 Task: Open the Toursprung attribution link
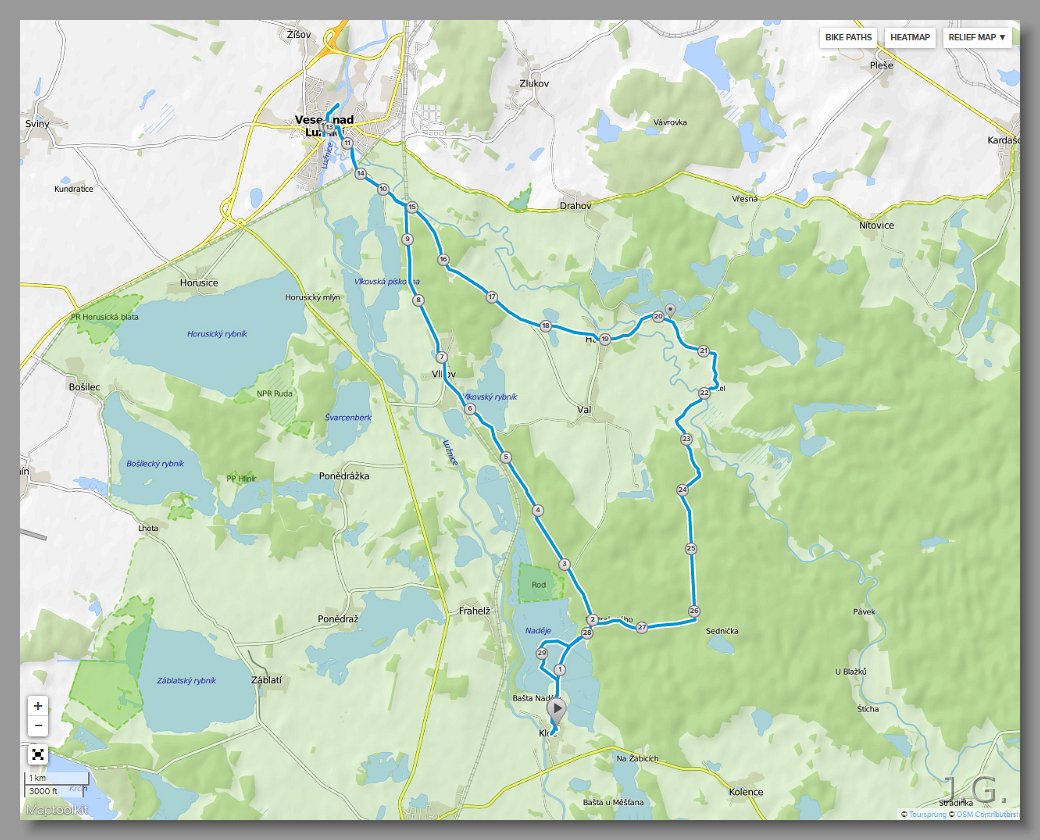tap(927, 814)
